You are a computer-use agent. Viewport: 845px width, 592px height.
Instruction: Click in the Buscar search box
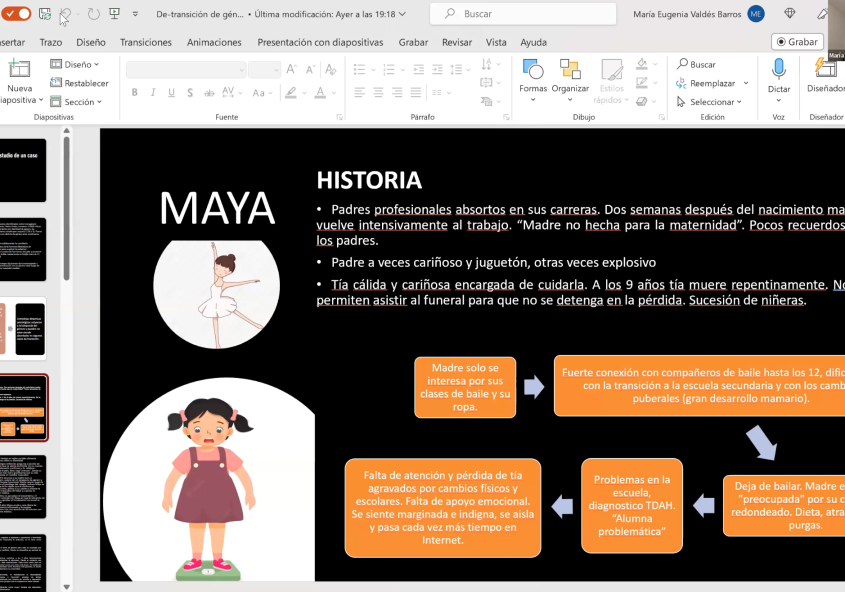point(520,14)
